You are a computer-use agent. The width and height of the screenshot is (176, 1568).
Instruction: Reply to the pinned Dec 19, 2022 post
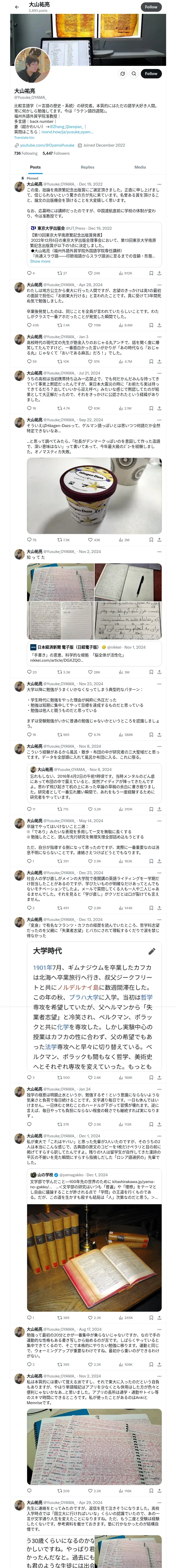point(29,273)
